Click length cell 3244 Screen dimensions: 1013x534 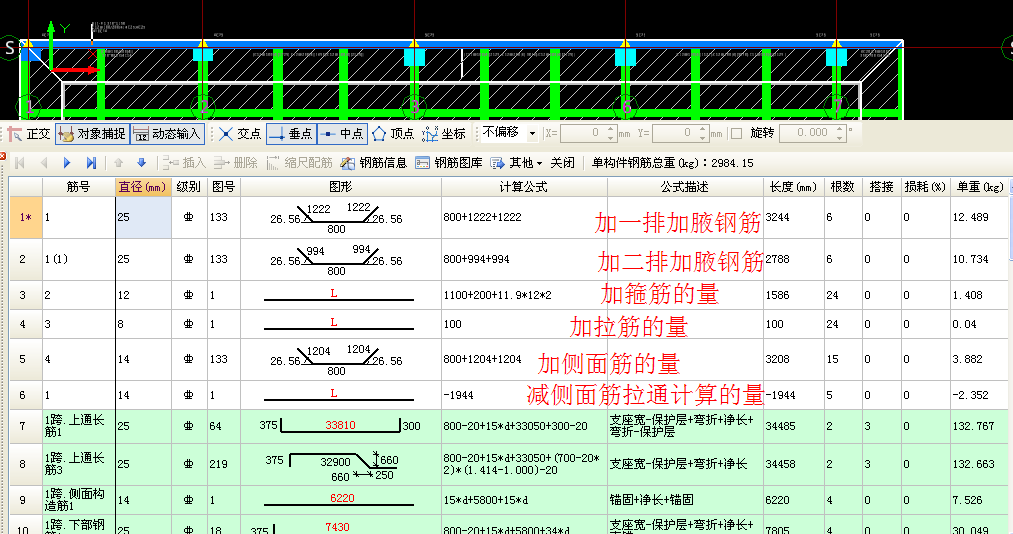(793, 218)
